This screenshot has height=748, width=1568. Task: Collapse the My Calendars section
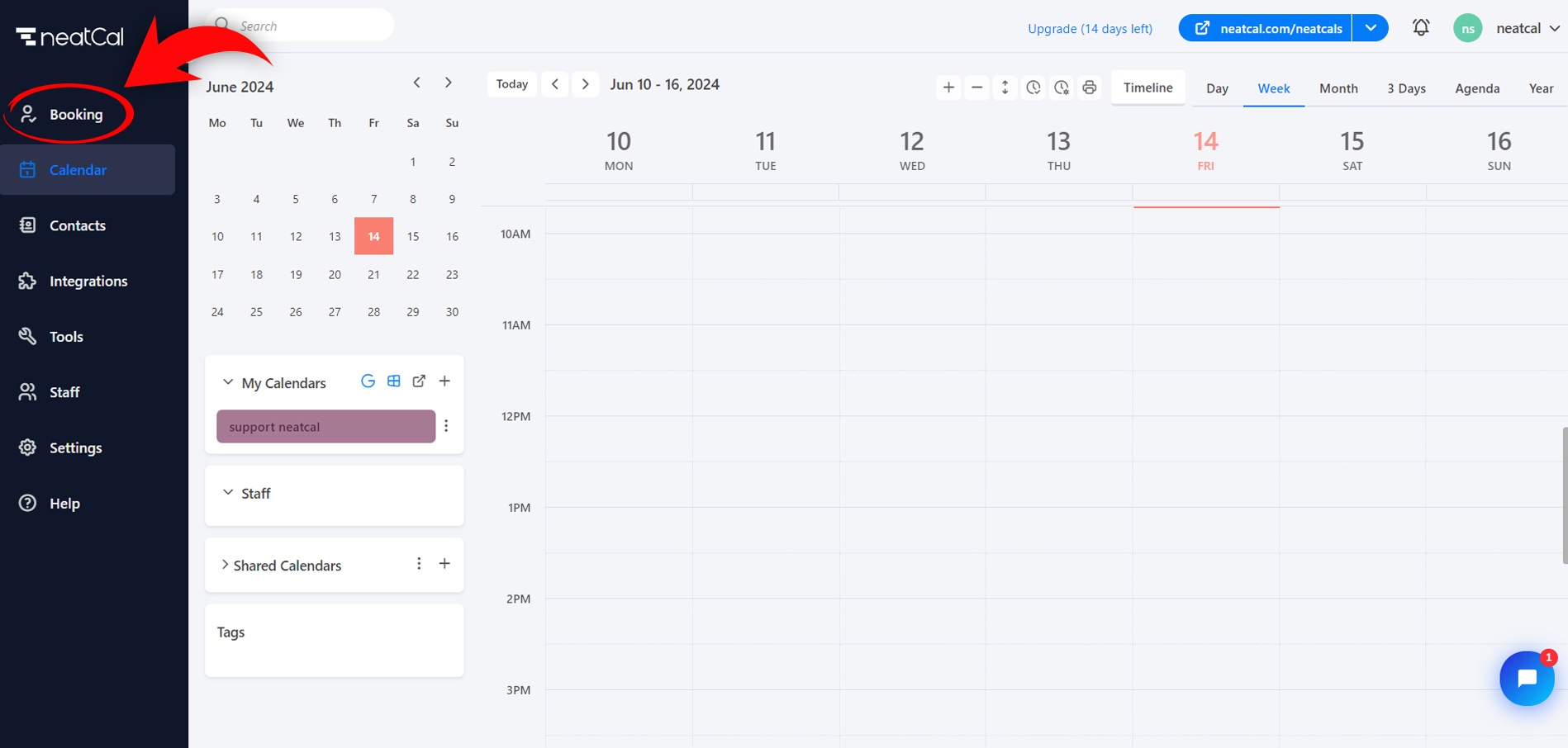228,382
